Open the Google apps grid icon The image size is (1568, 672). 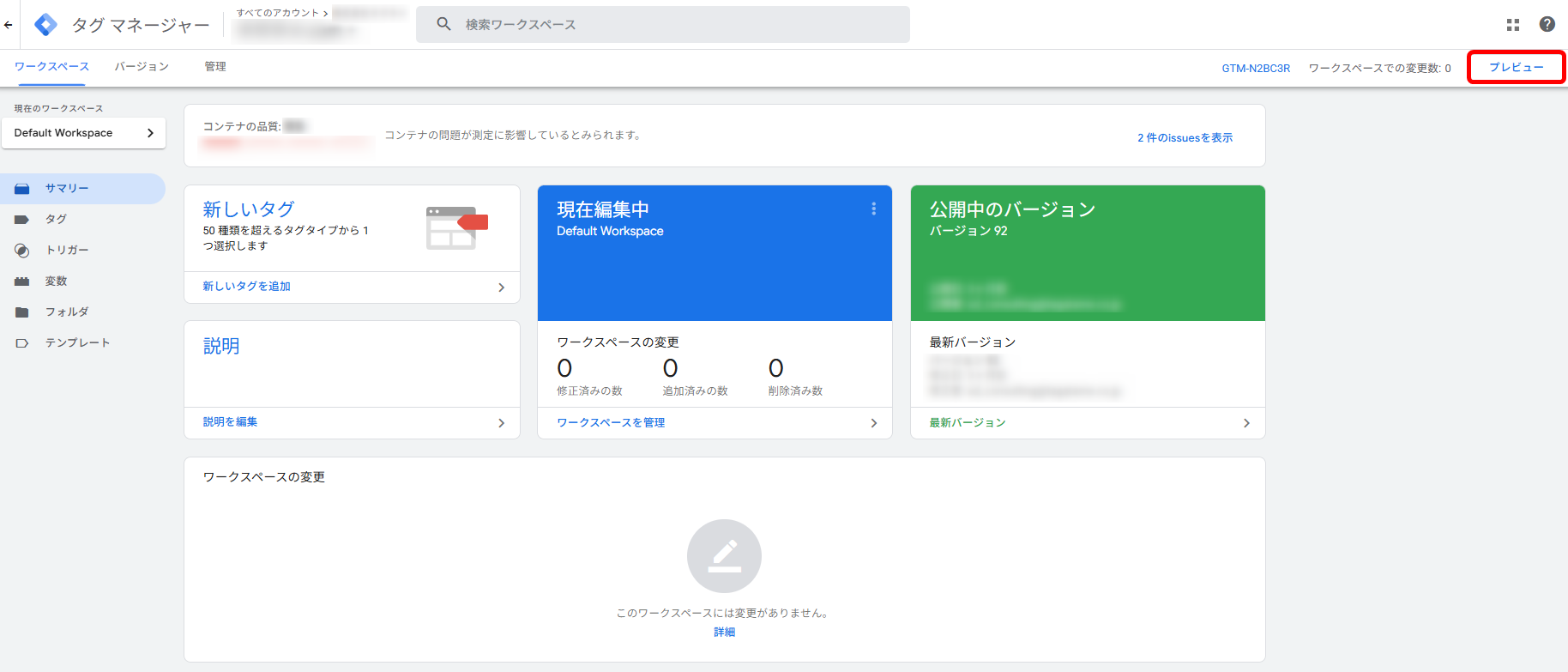coord(1513,25)
